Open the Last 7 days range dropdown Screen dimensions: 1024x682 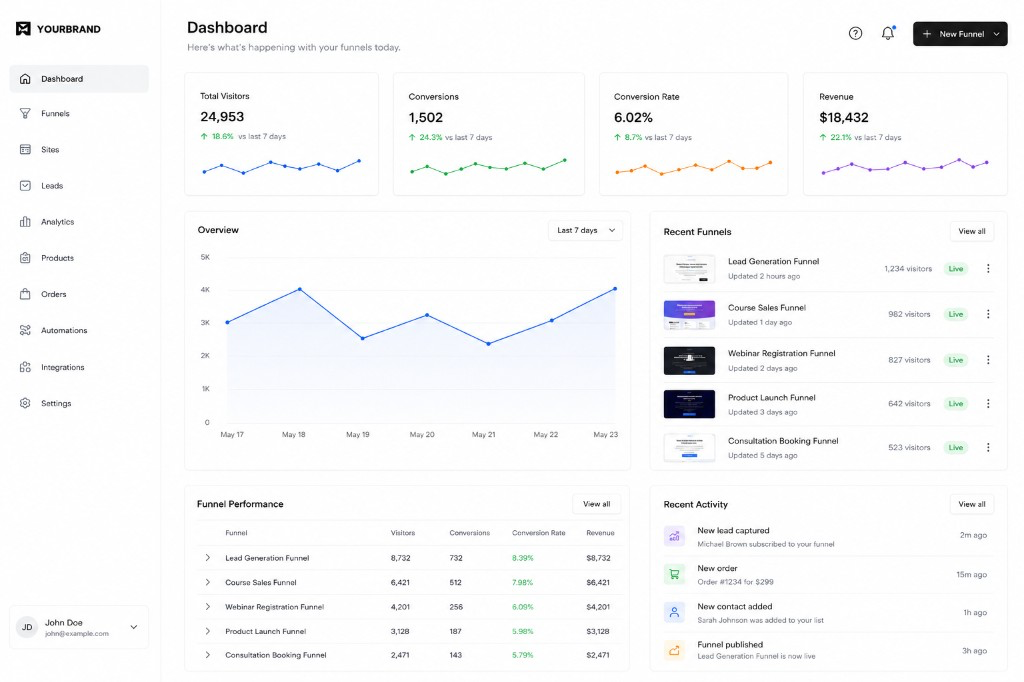585,231
